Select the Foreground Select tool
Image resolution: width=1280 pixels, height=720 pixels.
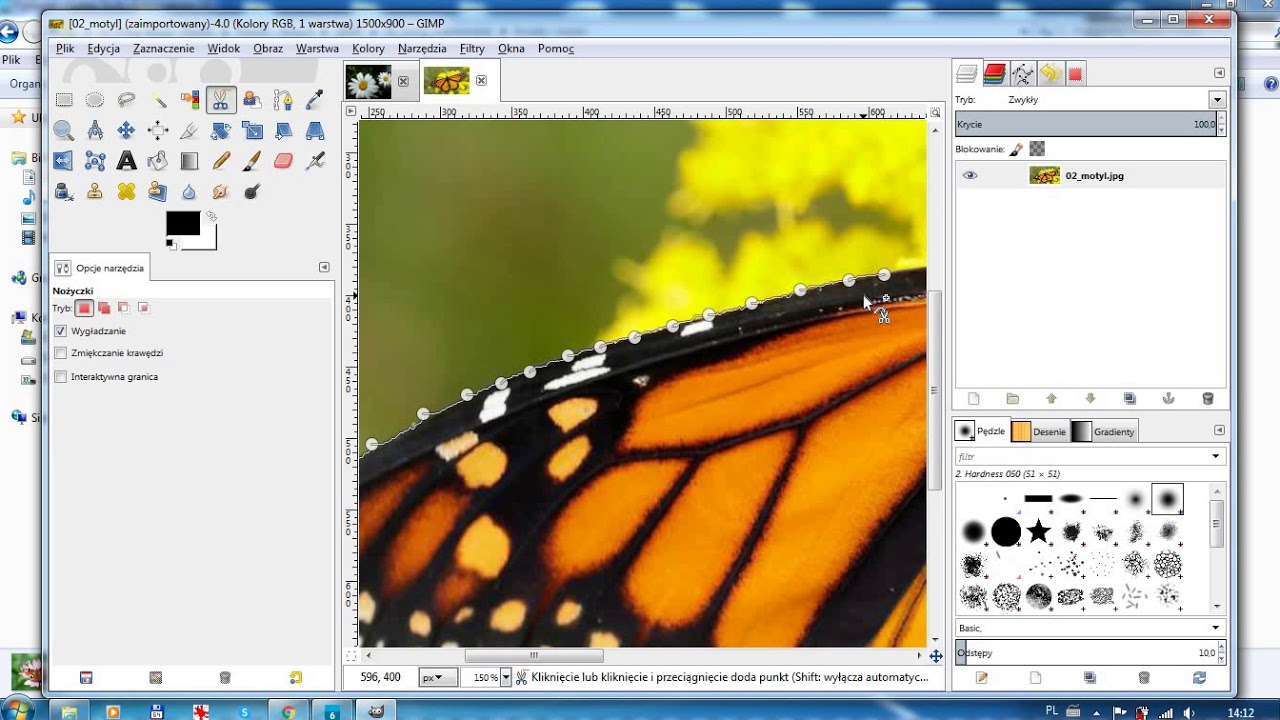pos(252,99)
